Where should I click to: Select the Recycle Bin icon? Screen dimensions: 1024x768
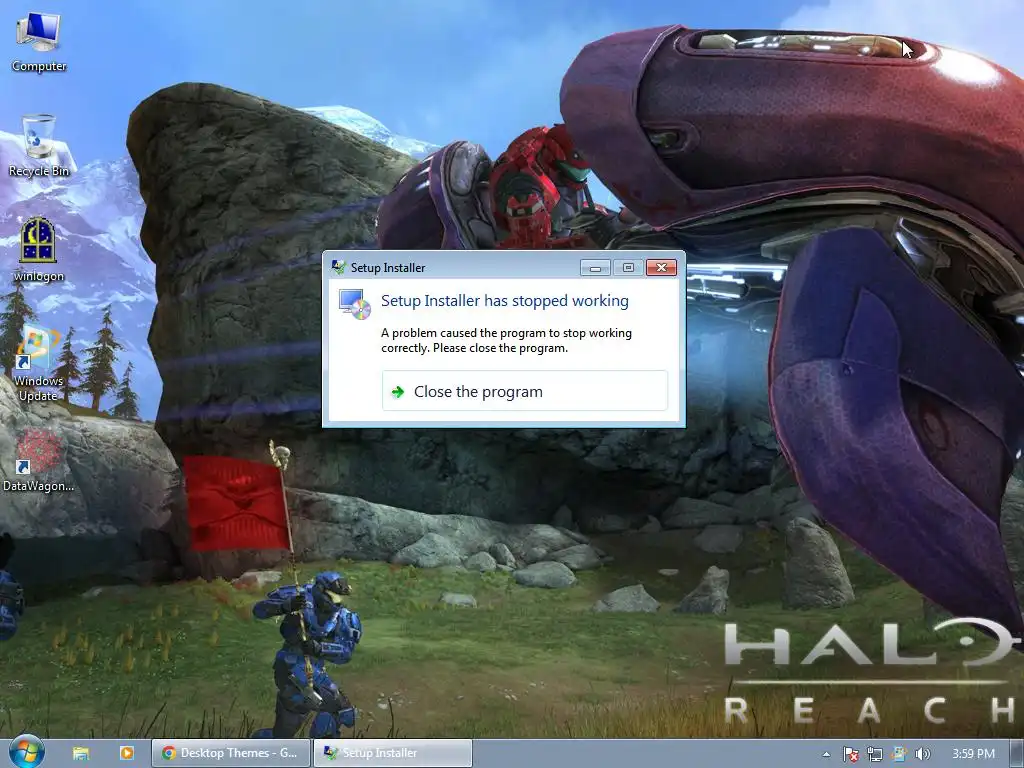coord(39,146)
